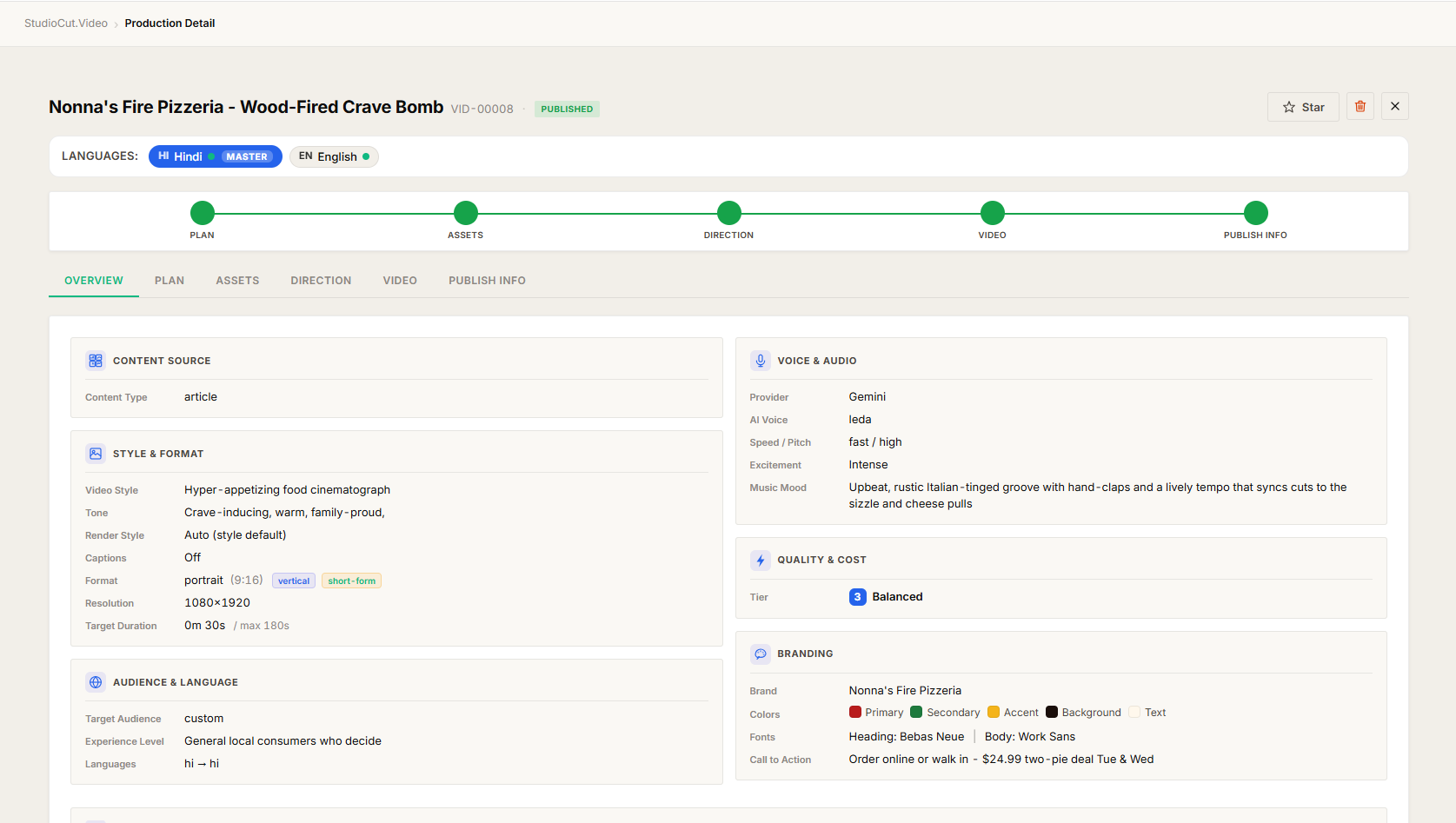Click the Branding chat bubble icon
1456x823 pixels.
click(x=761, y=654)
